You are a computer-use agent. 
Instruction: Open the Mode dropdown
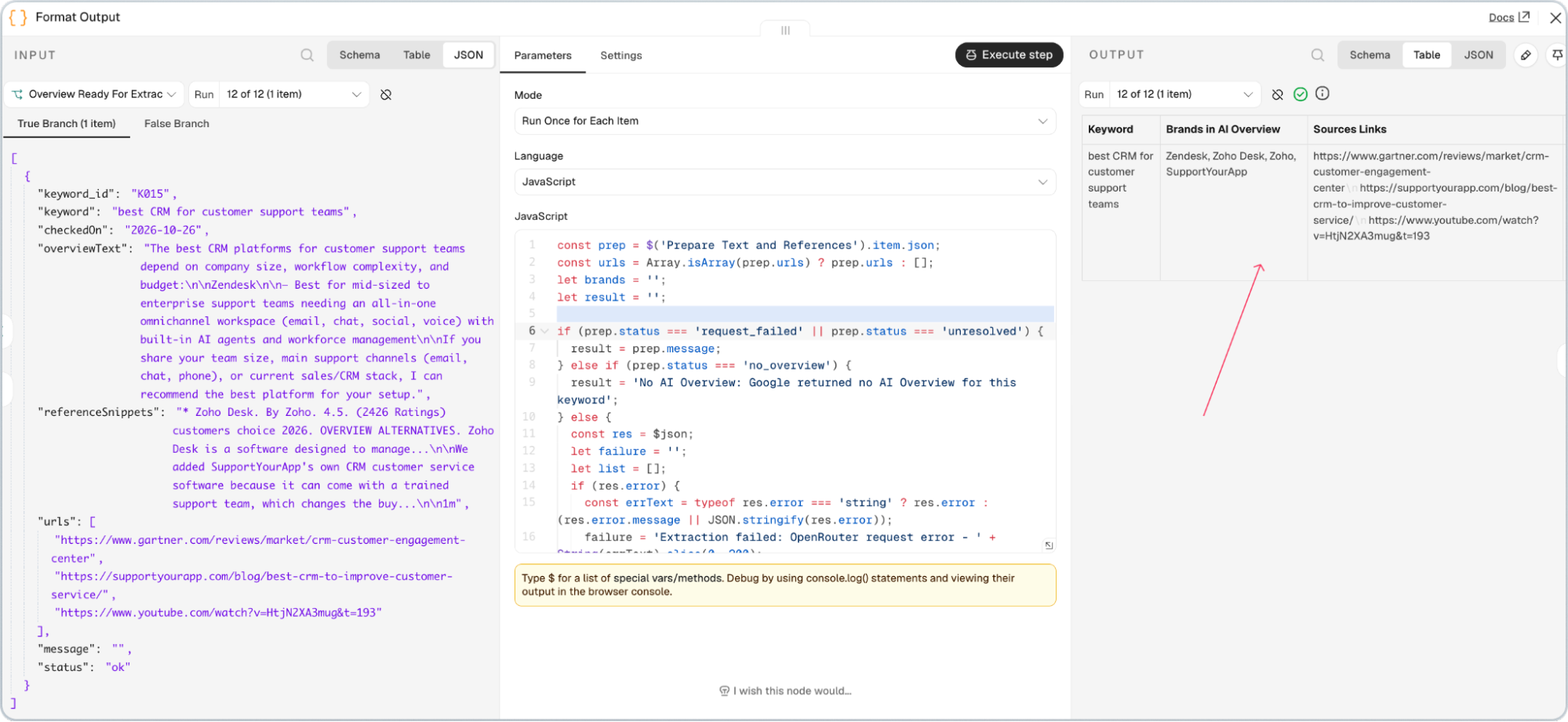click(x=784, y=121)
